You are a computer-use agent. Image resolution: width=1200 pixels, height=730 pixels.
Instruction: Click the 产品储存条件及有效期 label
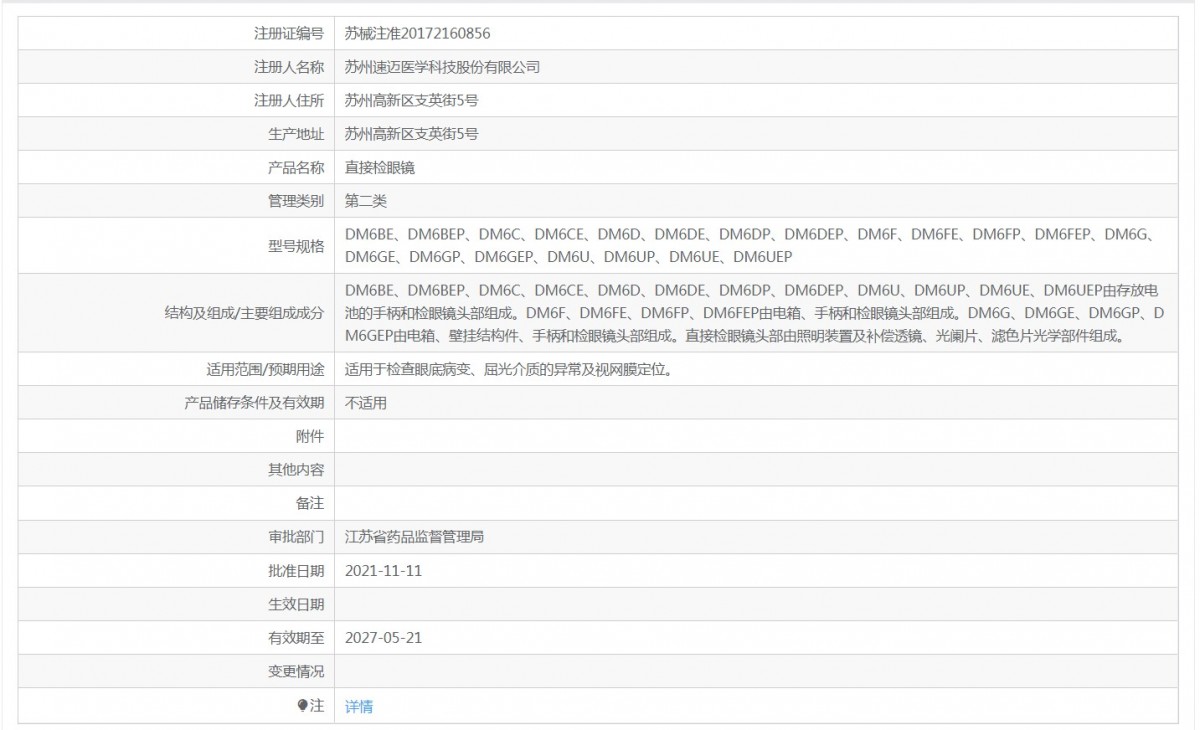click(x=254, y=403)
